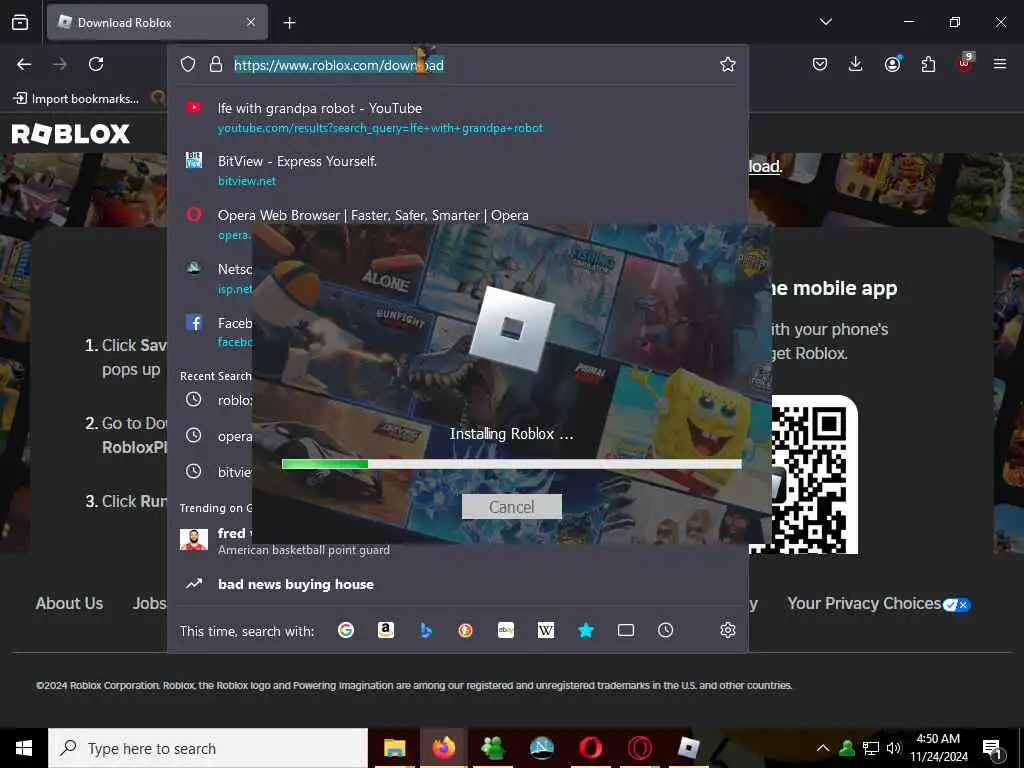This screenshot has width=1024, height=768.
Task: Click the taskbar clock showing 4:50 AM
Action: click(x=938, y=748)
